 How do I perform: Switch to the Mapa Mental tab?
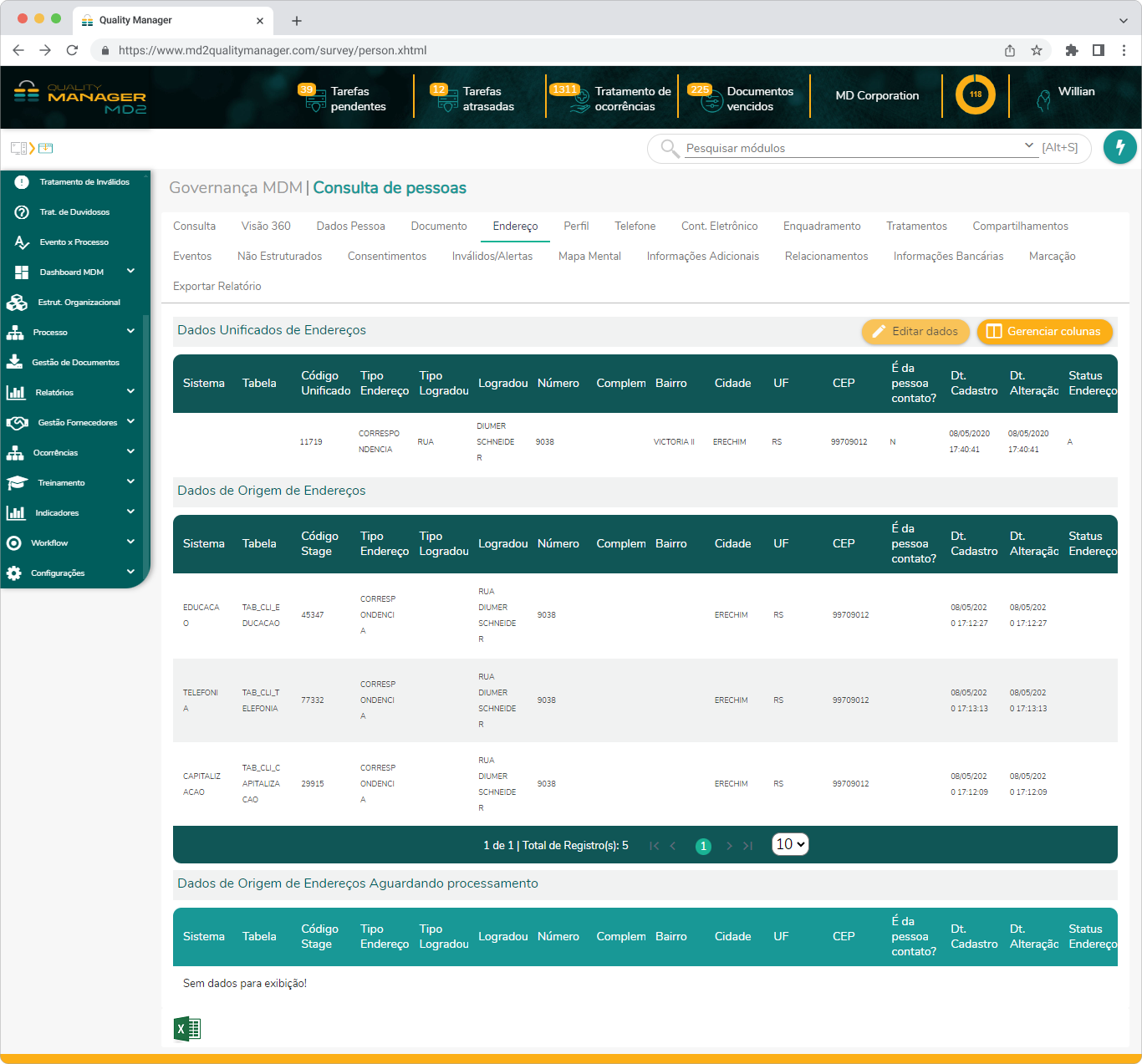589,257
